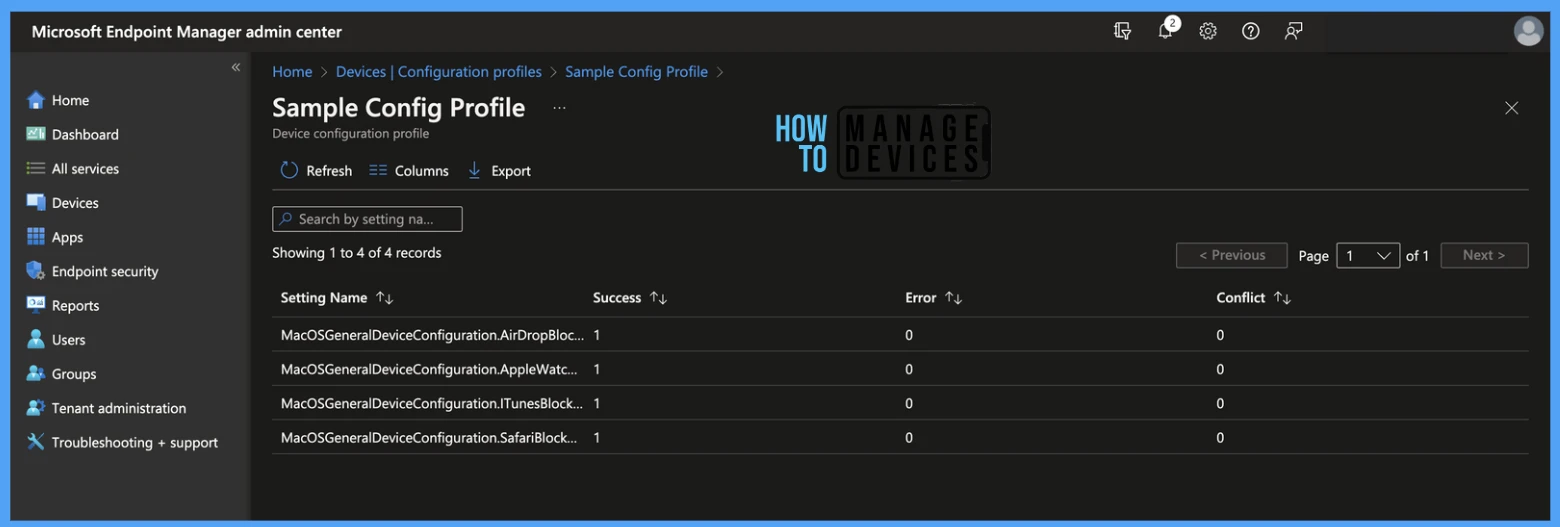
Task: Sort by Conflict column
Action: click(x=1254, y=298)
